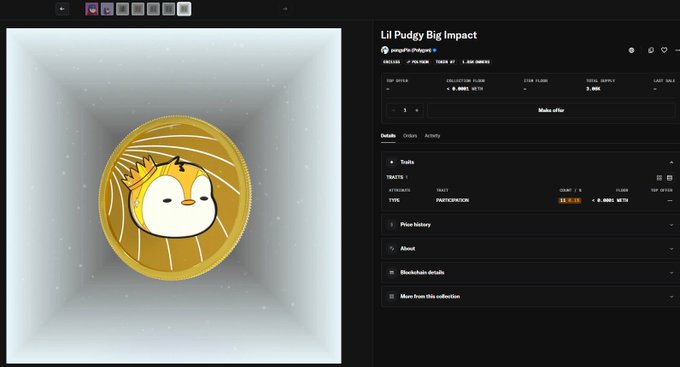Click the Blockchain details section icon

coord(391,272)
